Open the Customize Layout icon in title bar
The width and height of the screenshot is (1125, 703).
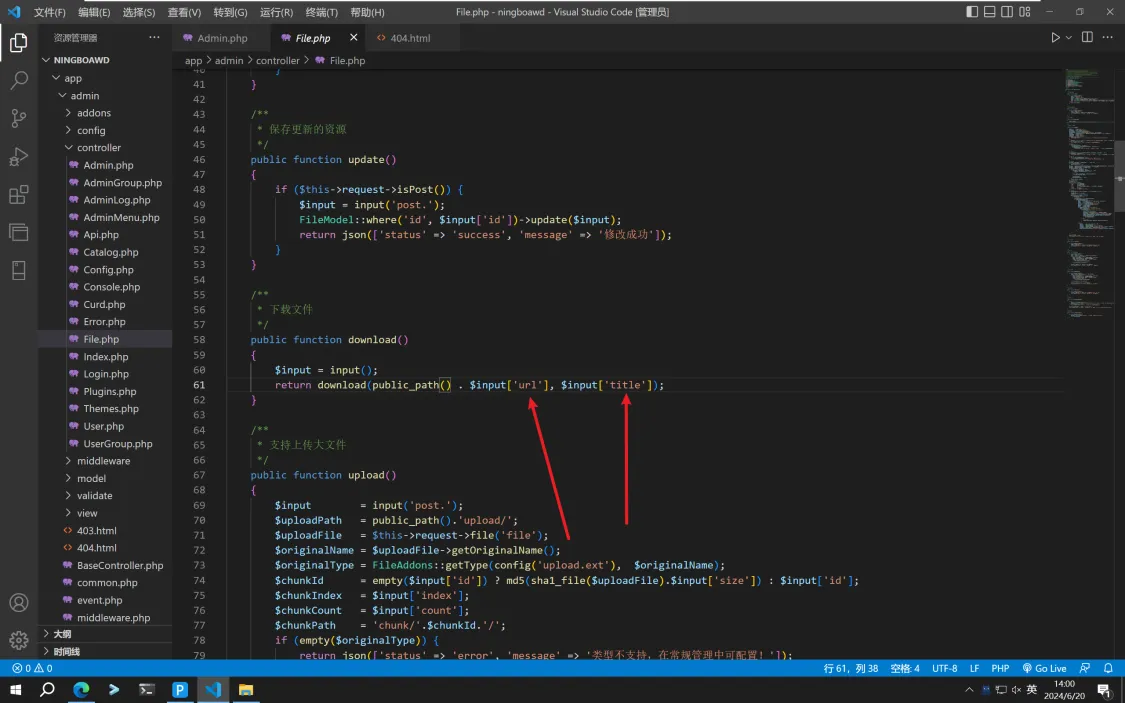(x=1025, y=11)
